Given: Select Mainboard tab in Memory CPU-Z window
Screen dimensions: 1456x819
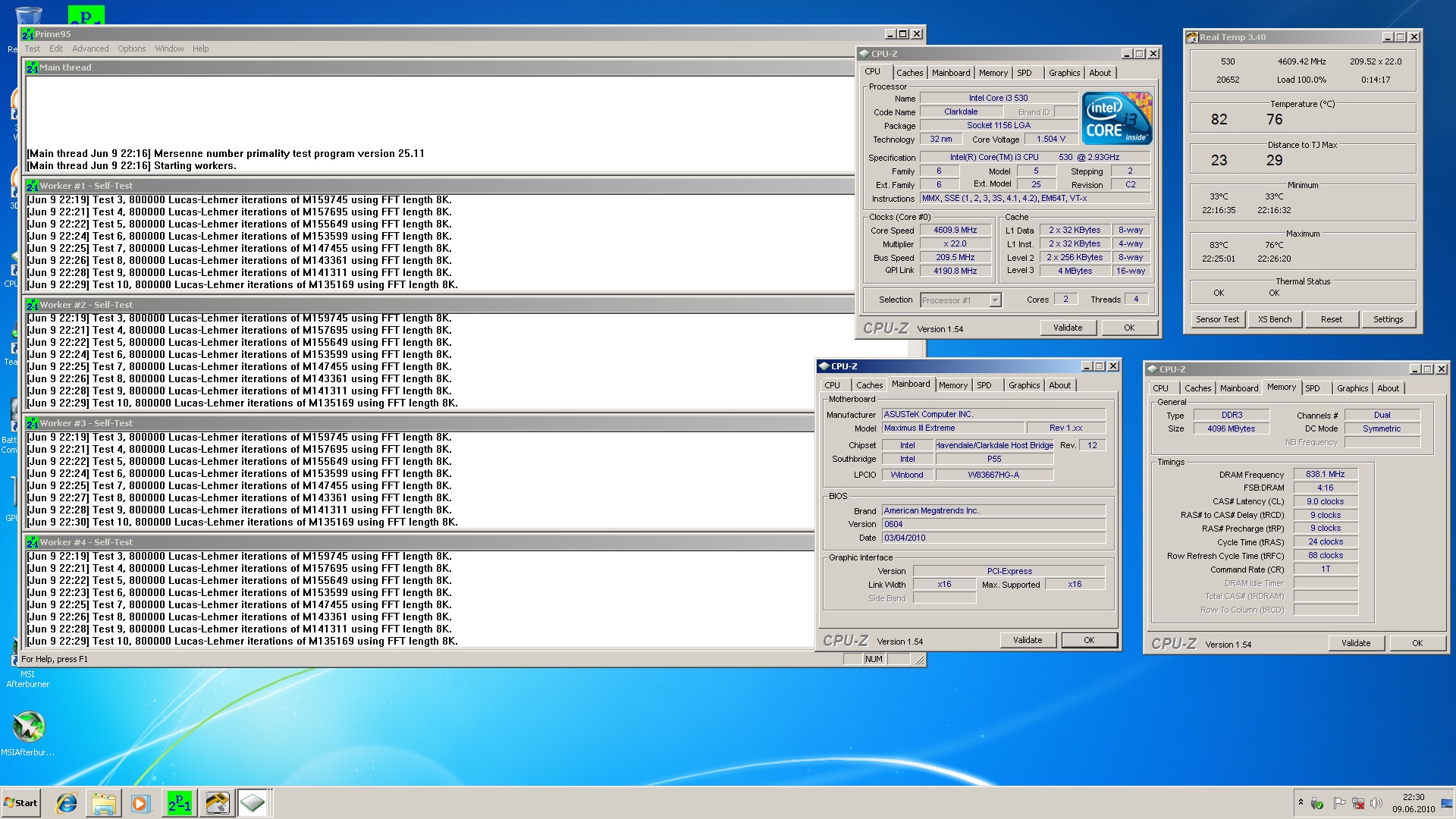Looking at the screenshot, I should click(1238, 388).
